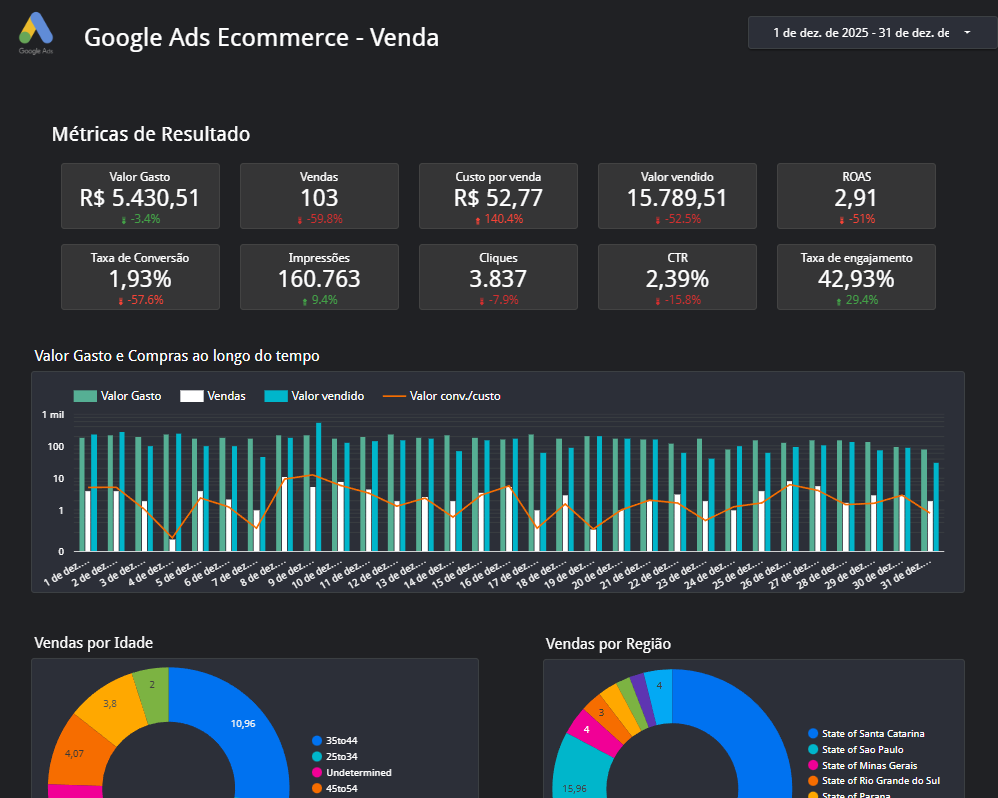Click the date range dropdown arrow
The height and width of the screenshot is (798, 998).
click(x=967, y=32)
